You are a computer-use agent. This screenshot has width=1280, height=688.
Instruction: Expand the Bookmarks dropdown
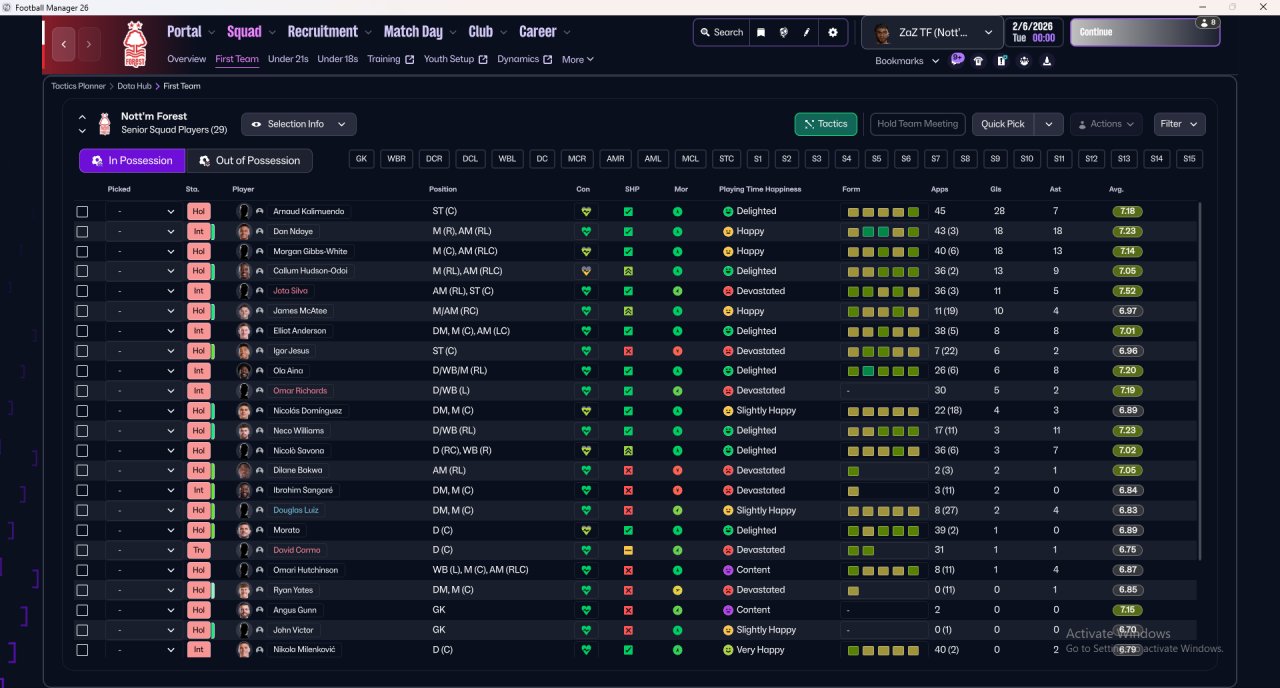pyautogui.click(x=907, y=61)
